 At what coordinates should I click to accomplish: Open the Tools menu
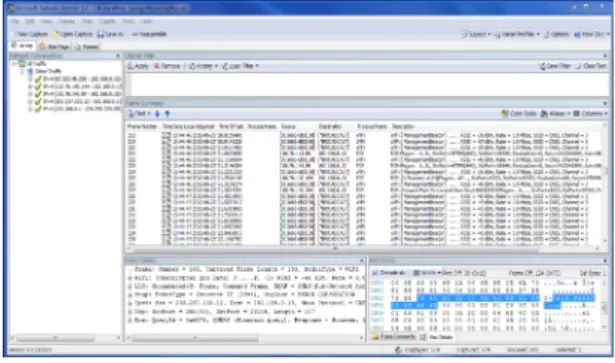click(x=128, y=22)
